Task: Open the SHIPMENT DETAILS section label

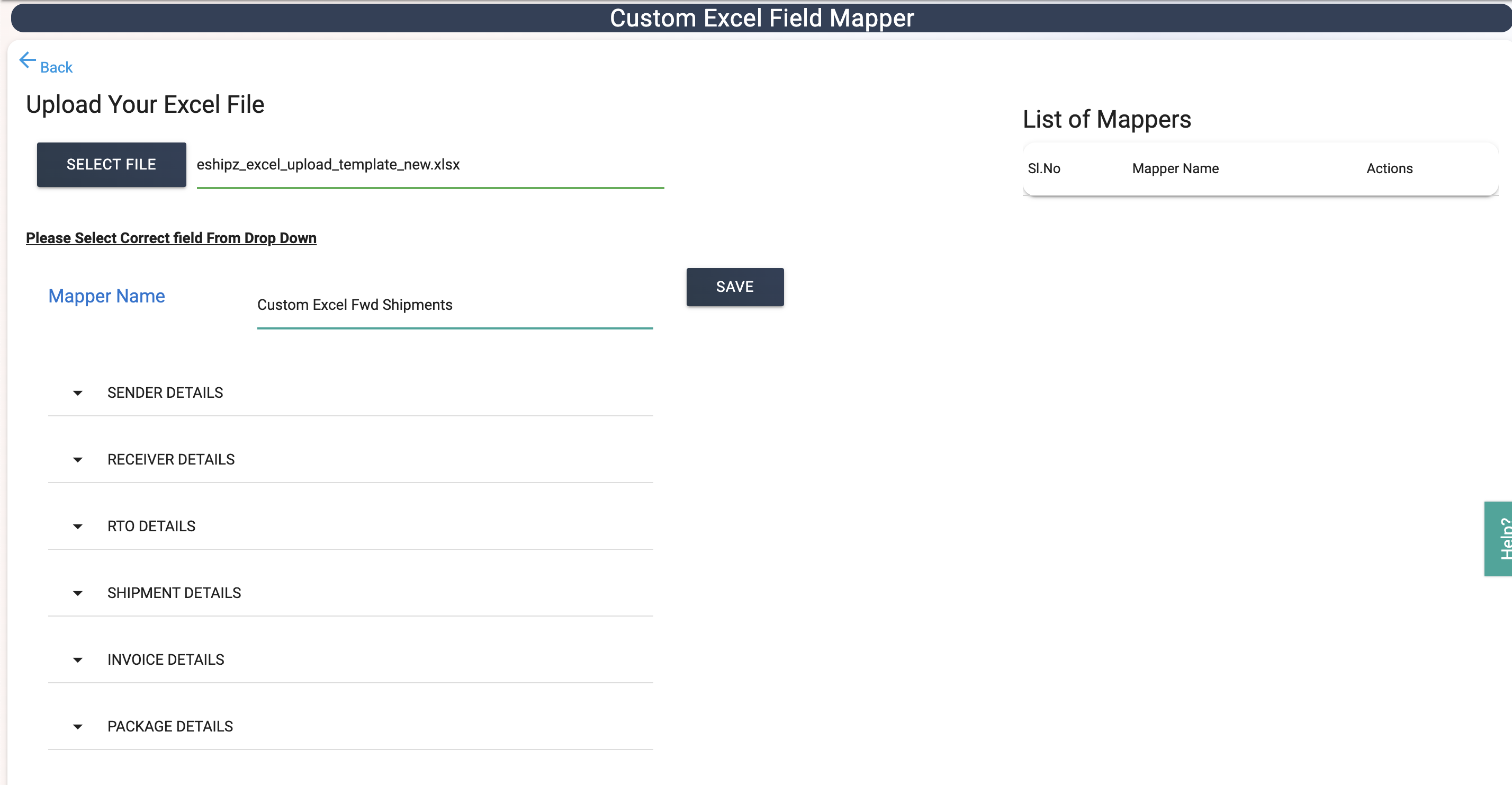Action: 174,593
